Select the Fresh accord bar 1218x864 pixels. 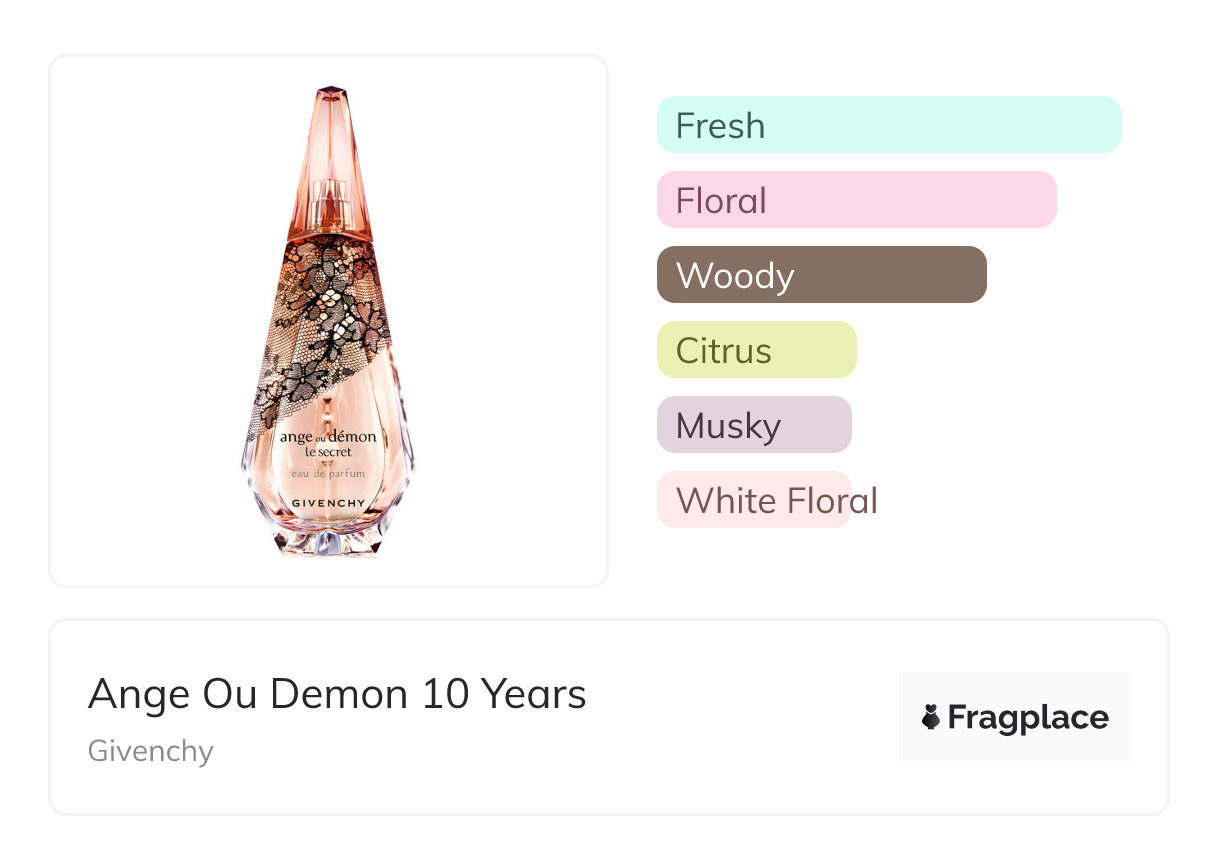pos(889,125)
